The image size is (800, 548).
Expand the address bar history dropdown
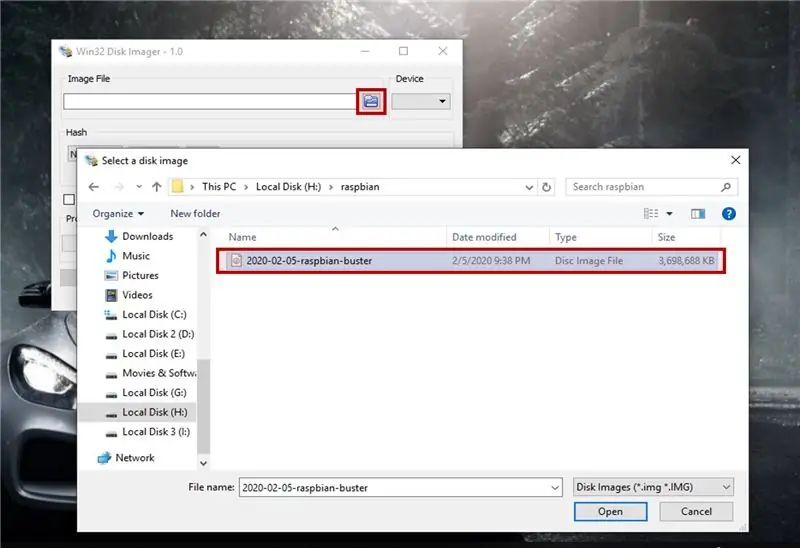click(529, 187)
